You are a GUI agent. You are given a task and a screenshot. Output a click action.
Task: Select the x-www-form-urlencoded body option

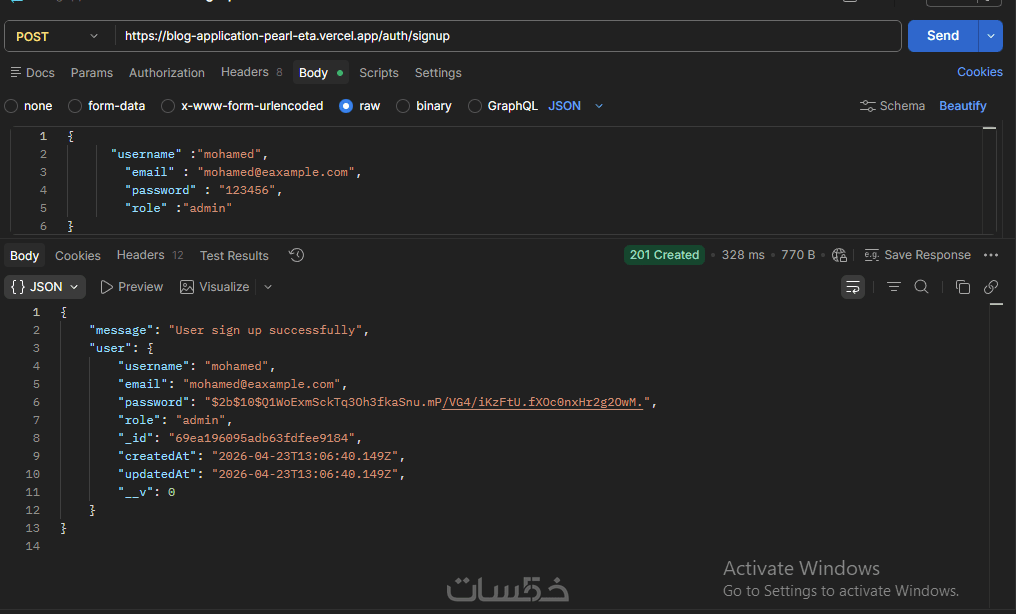coord(168,106)
